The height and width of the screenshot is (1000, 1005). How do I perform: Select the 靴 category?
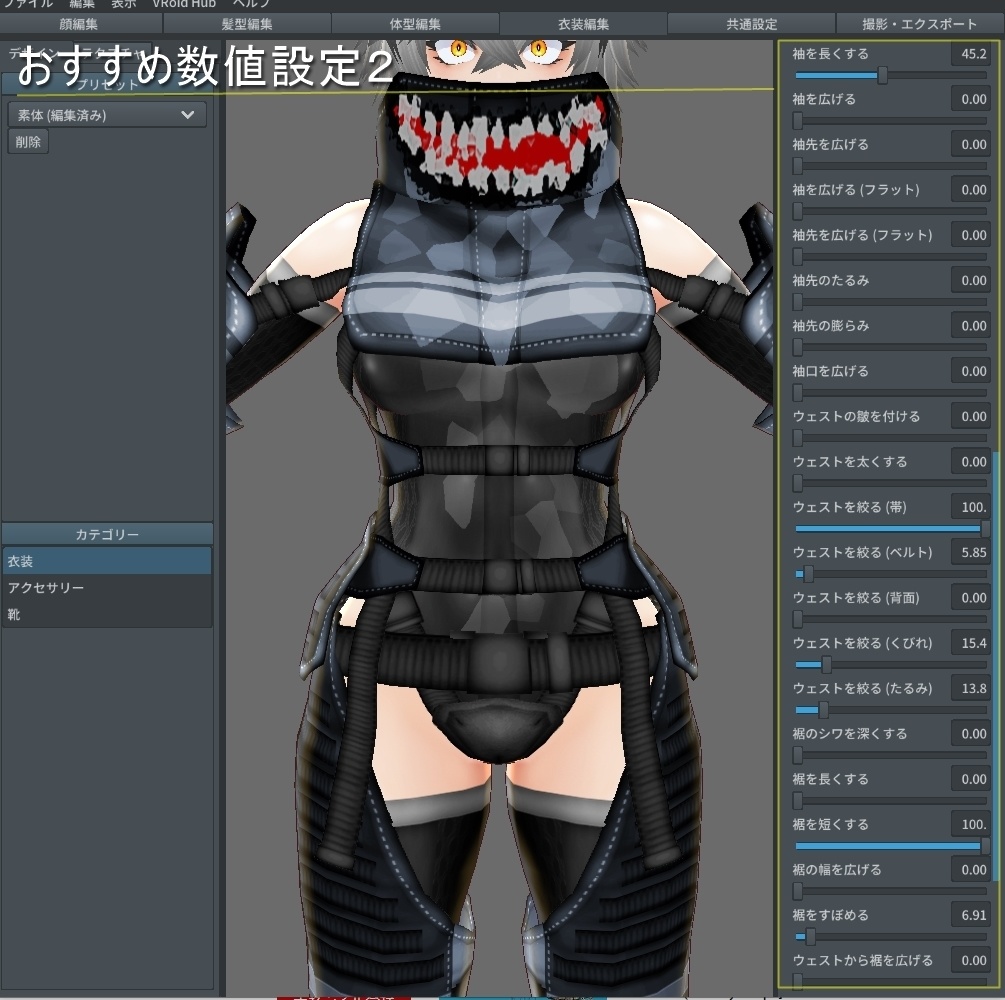[x=106, y=614]
